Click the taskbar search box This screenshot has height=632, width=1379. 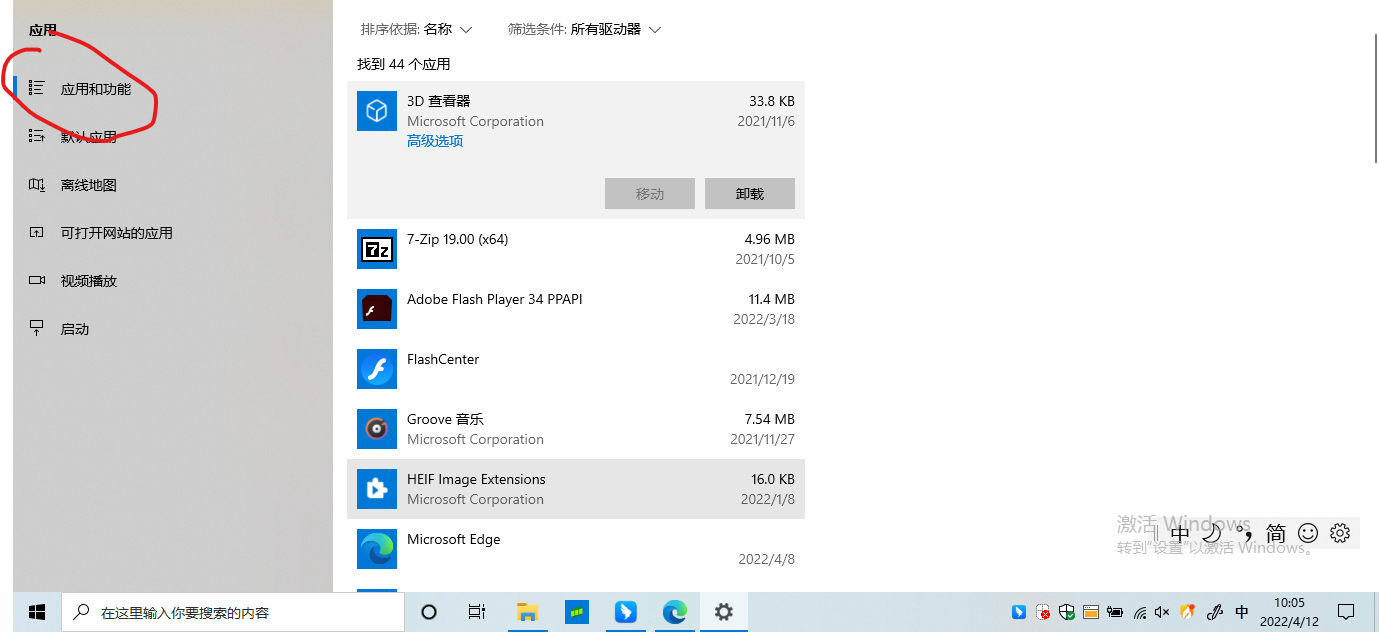click(233, 612)
